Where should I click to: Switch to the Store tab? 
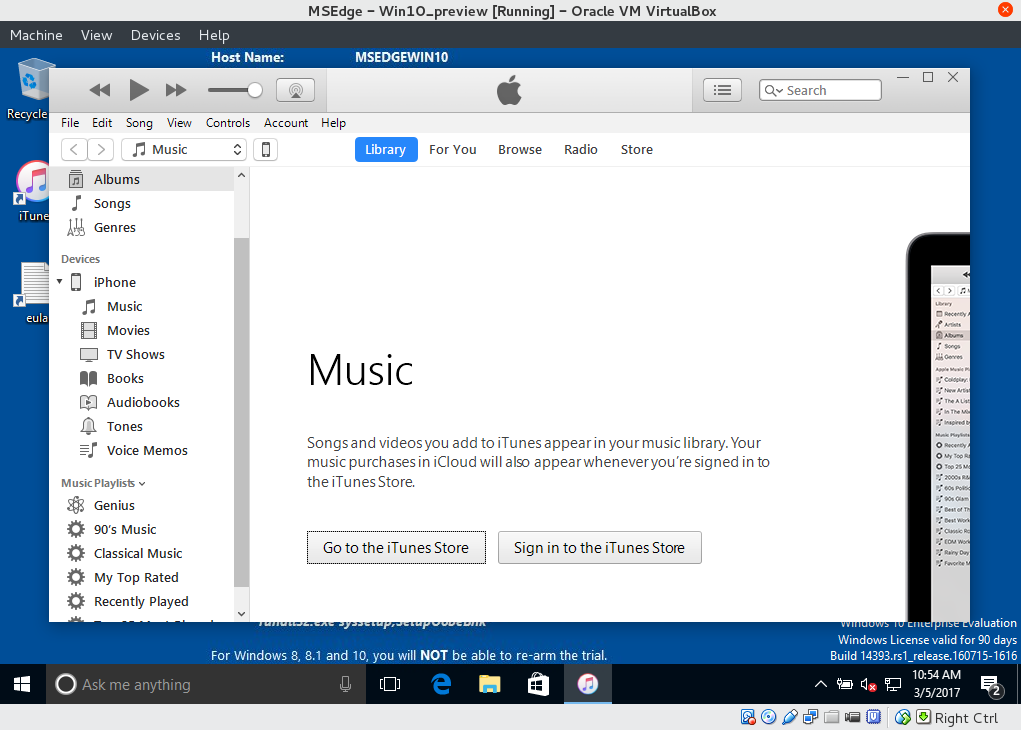[637, 150]
